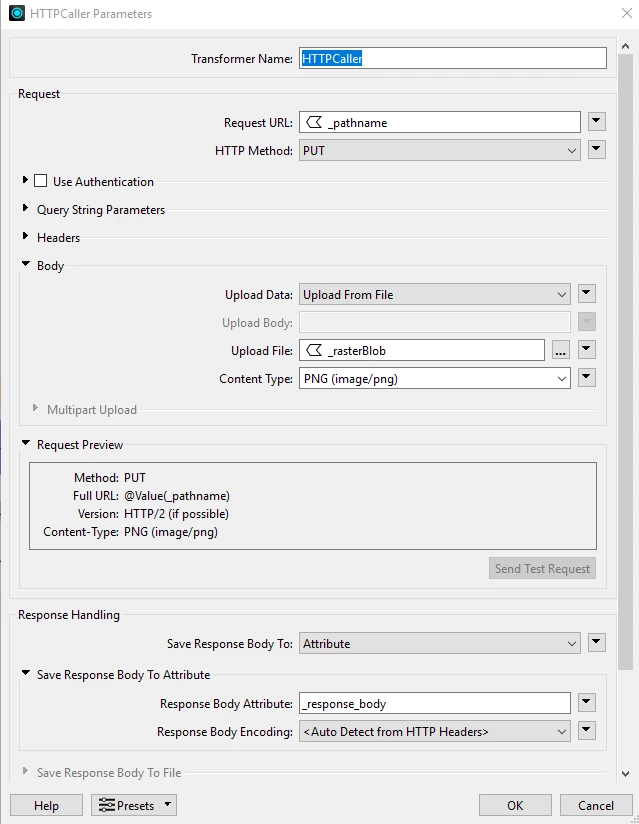Open the Content Type combo box
639x824 pixels.
coord(435,378)
